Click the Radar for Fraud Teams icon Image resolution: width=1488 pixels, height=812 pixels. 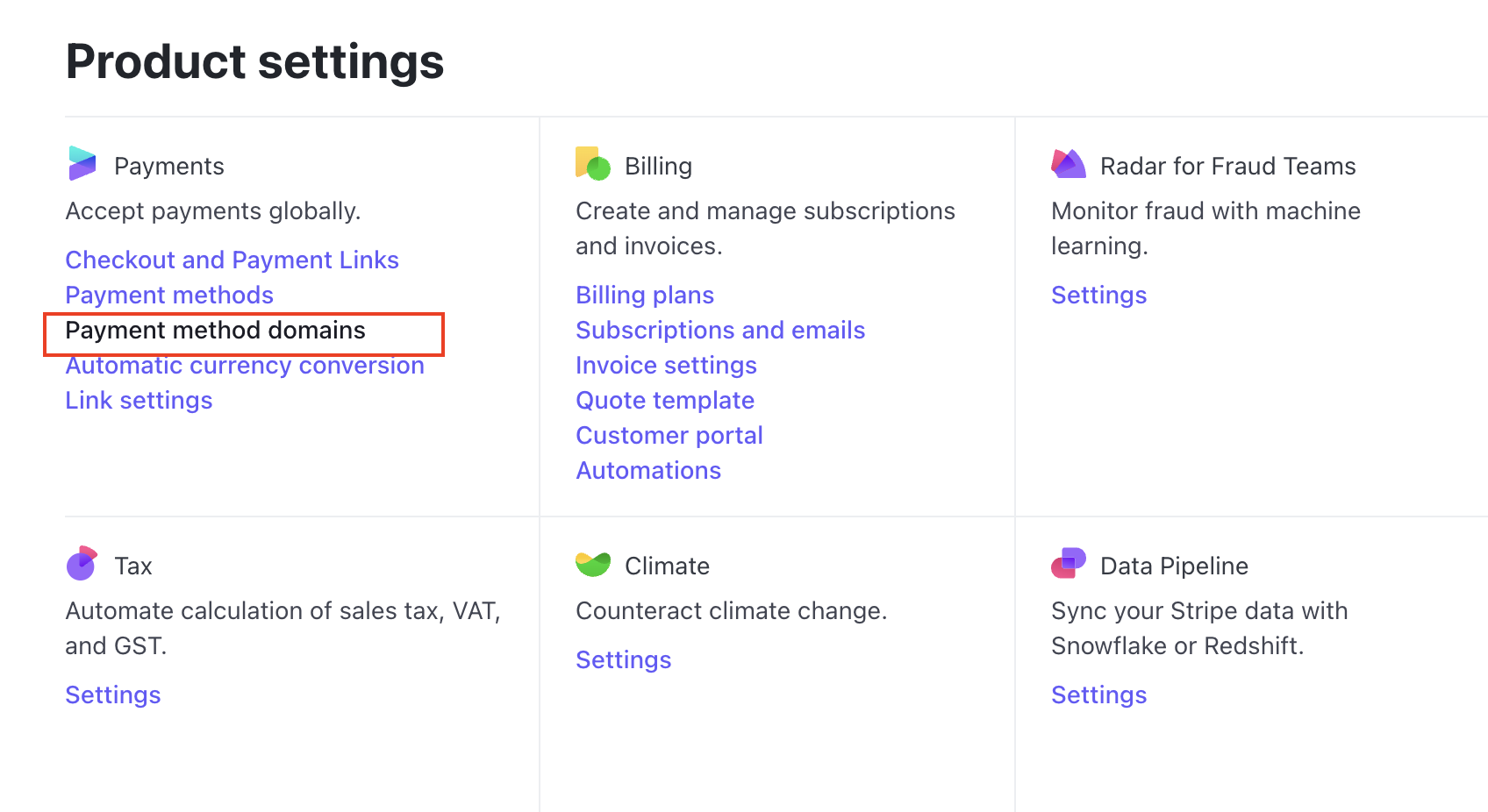click(x=1068, y=164)
